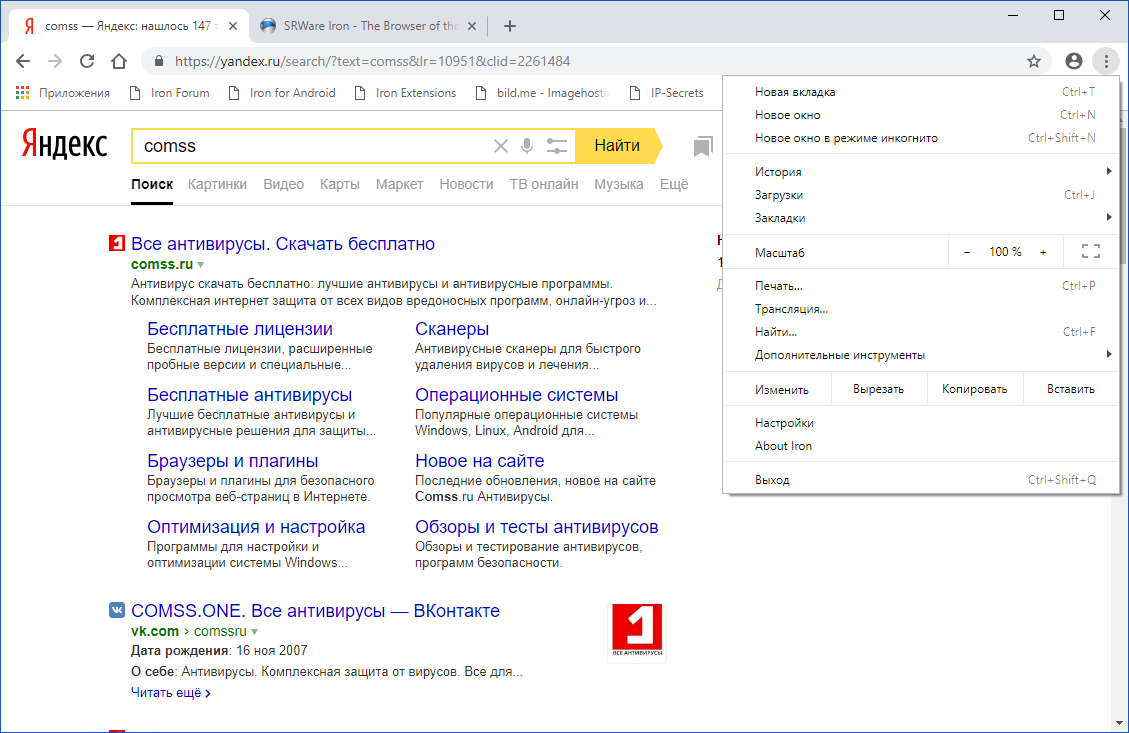Click the red comss favicon beside first result
This screenshot has height=733, width=1129.
(117, 243)
